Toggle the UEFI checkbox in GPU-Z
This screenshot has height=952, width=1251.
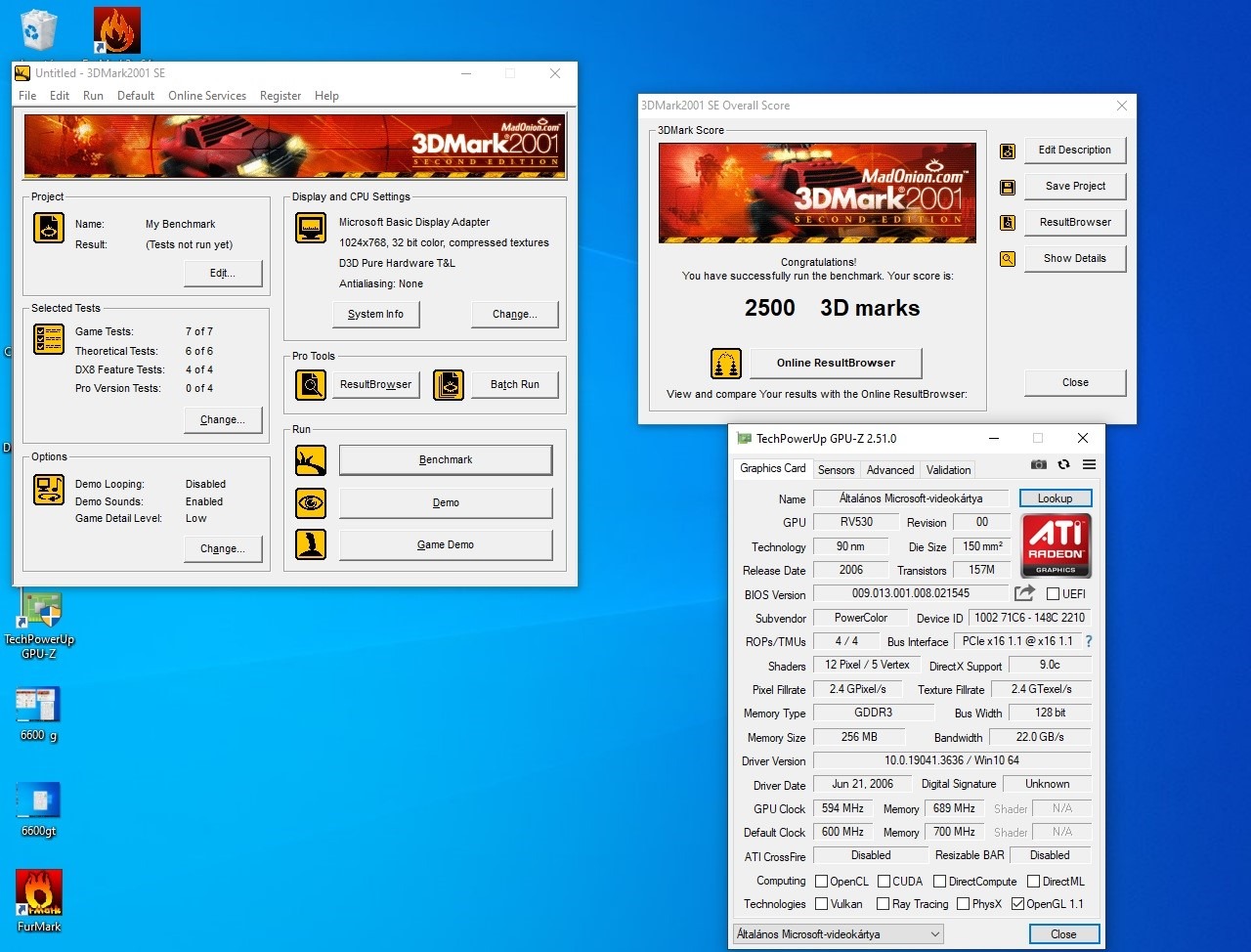(1053, 593)
